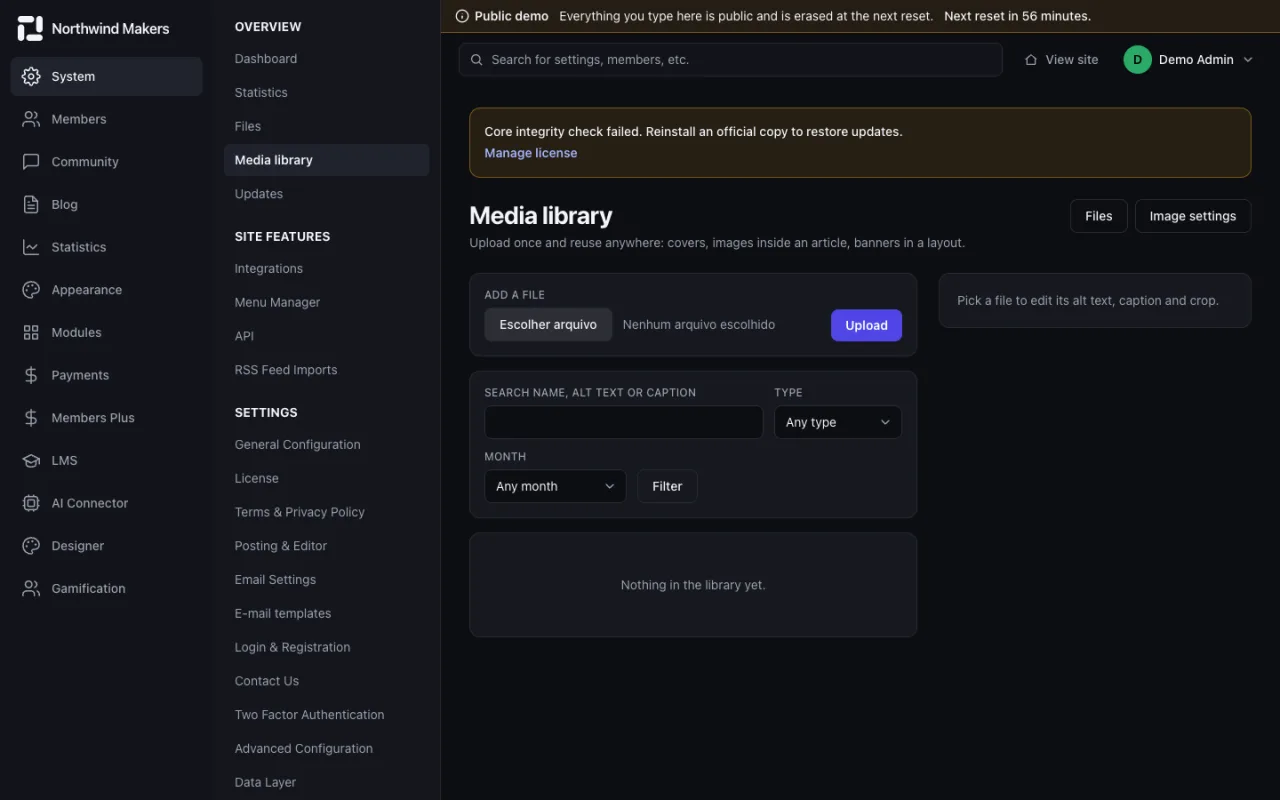This screenshot has height=800, width=1280.
Task: Click the Members people icon
Action: click(x=31, y=119)
